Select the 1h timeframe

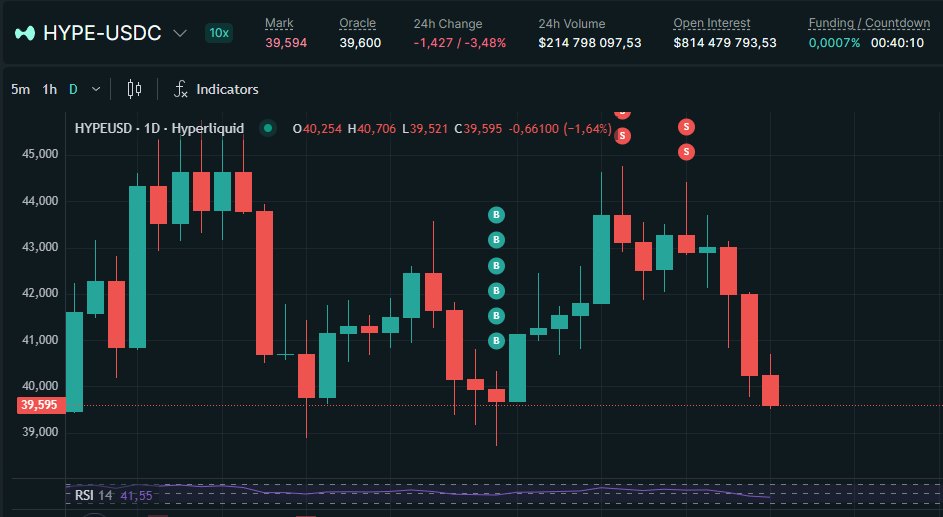click(49, 90)
